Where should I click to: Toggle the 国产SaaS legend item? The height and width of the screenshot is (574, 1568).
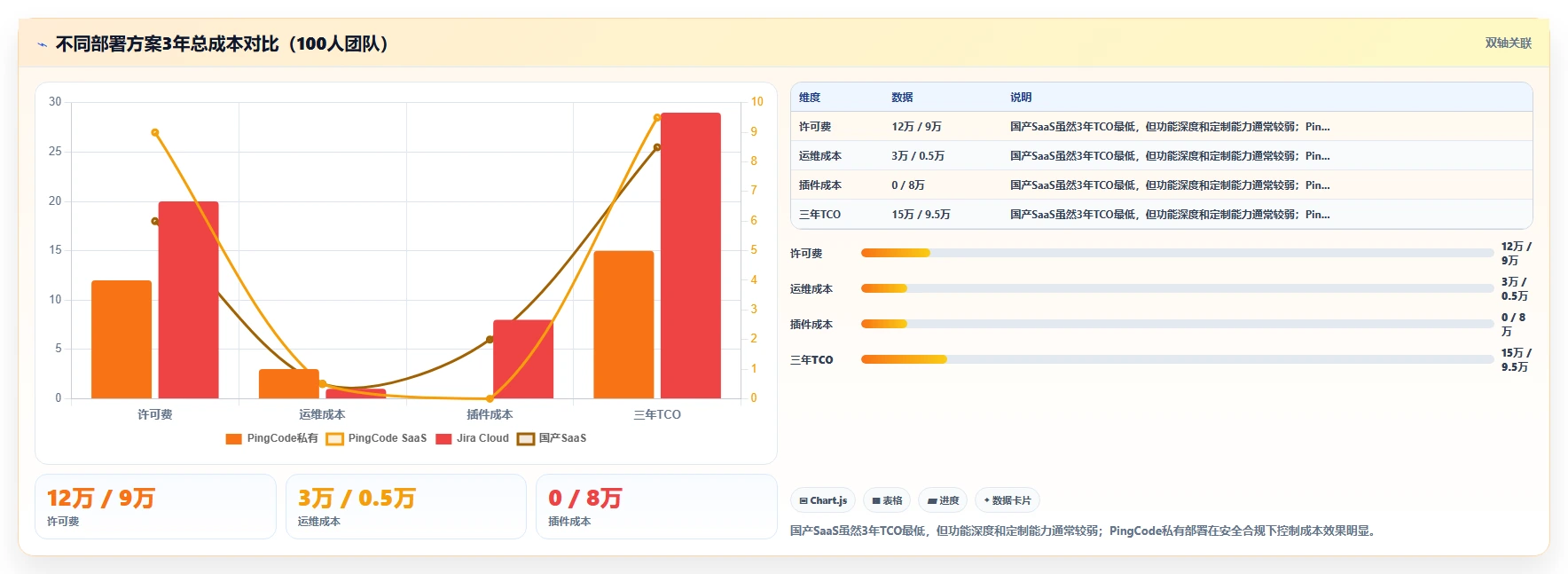(552, 438)
